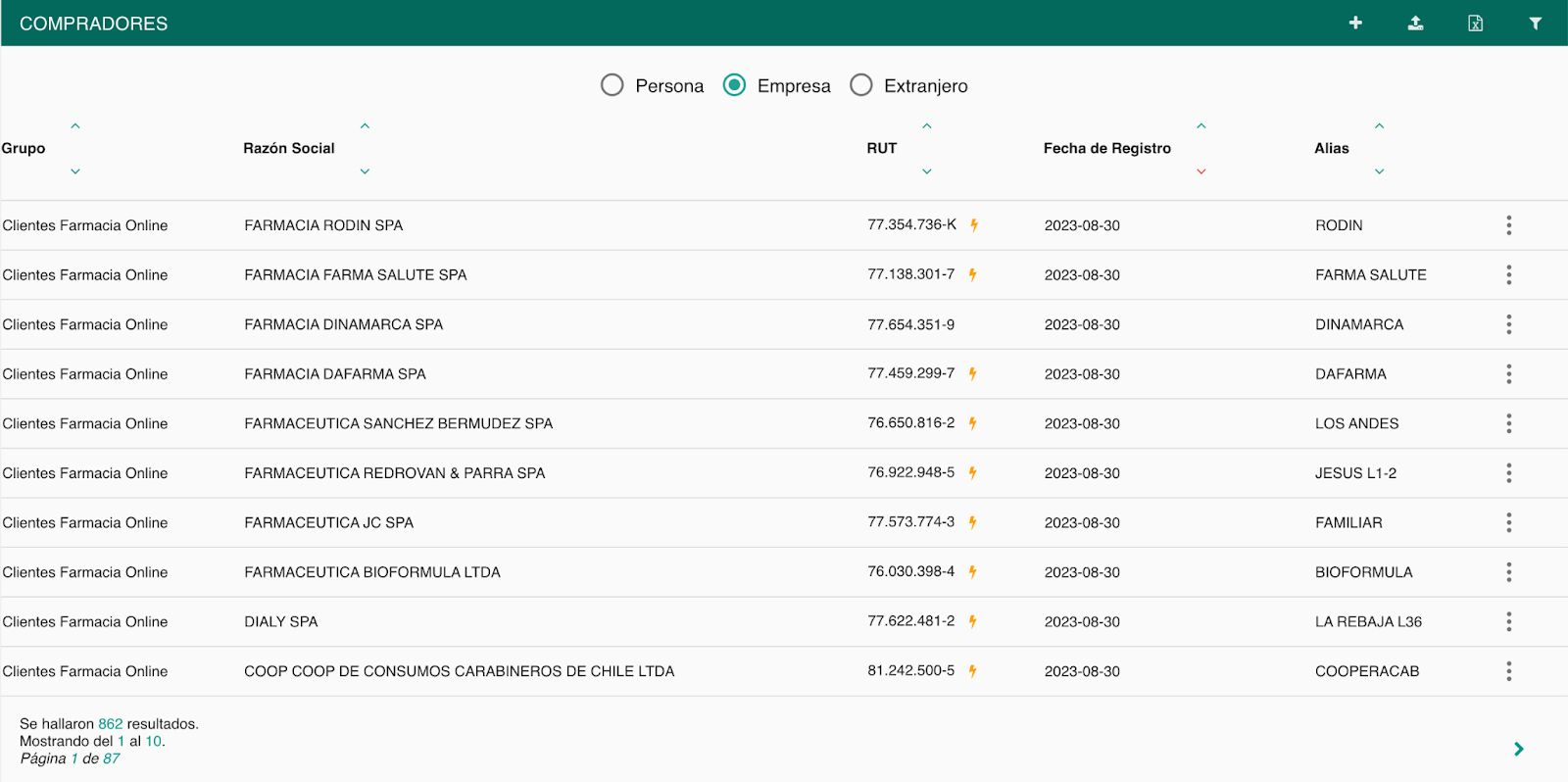
Task: Click the lightning icon next to RUT 77.573.774-3
Action: coord(973,522)
